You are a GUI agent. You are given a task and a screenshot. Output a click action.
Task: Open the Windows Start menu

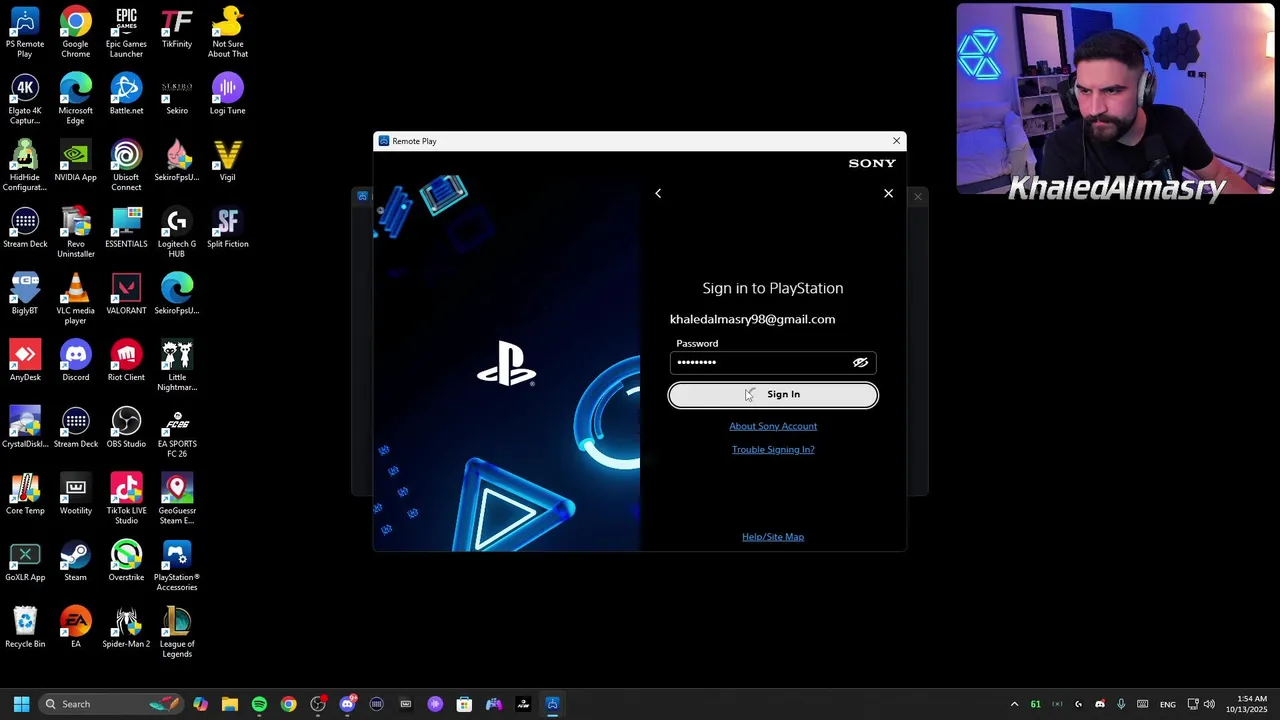click(x=21, y=704)
